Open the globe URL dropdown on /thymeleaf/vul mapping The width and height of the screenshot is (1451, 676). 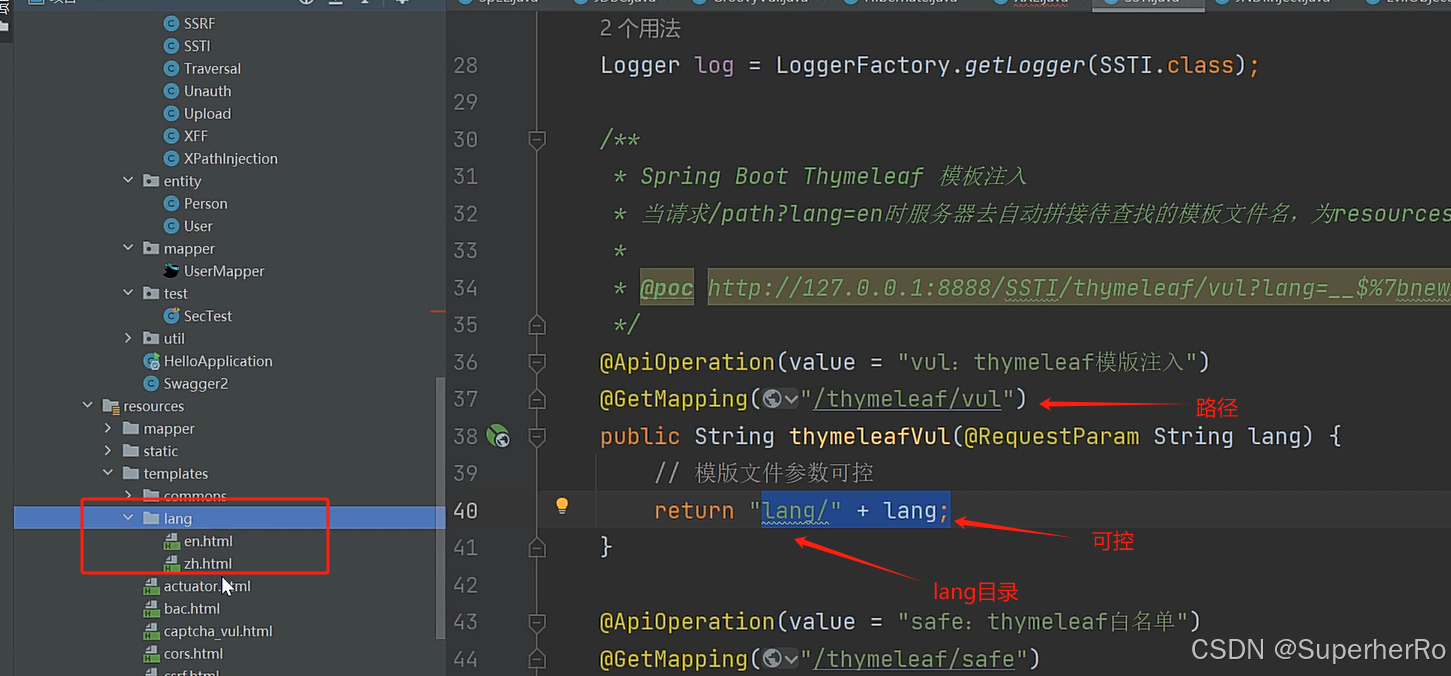point(781,399)
